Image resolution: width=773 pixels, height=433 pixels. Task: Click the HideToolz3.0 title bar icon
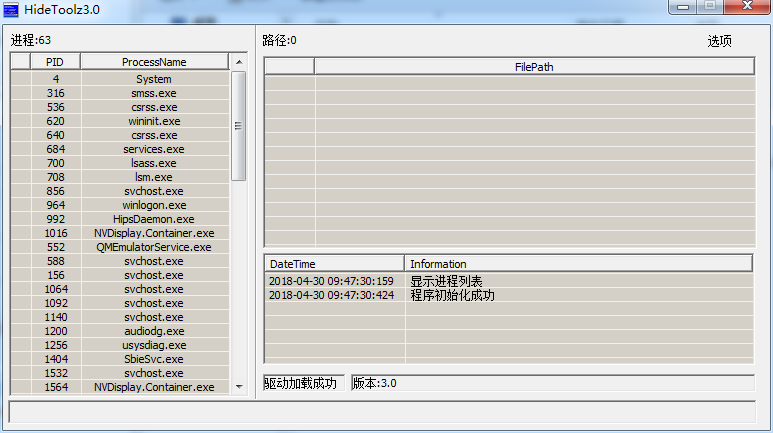[11, 10]
